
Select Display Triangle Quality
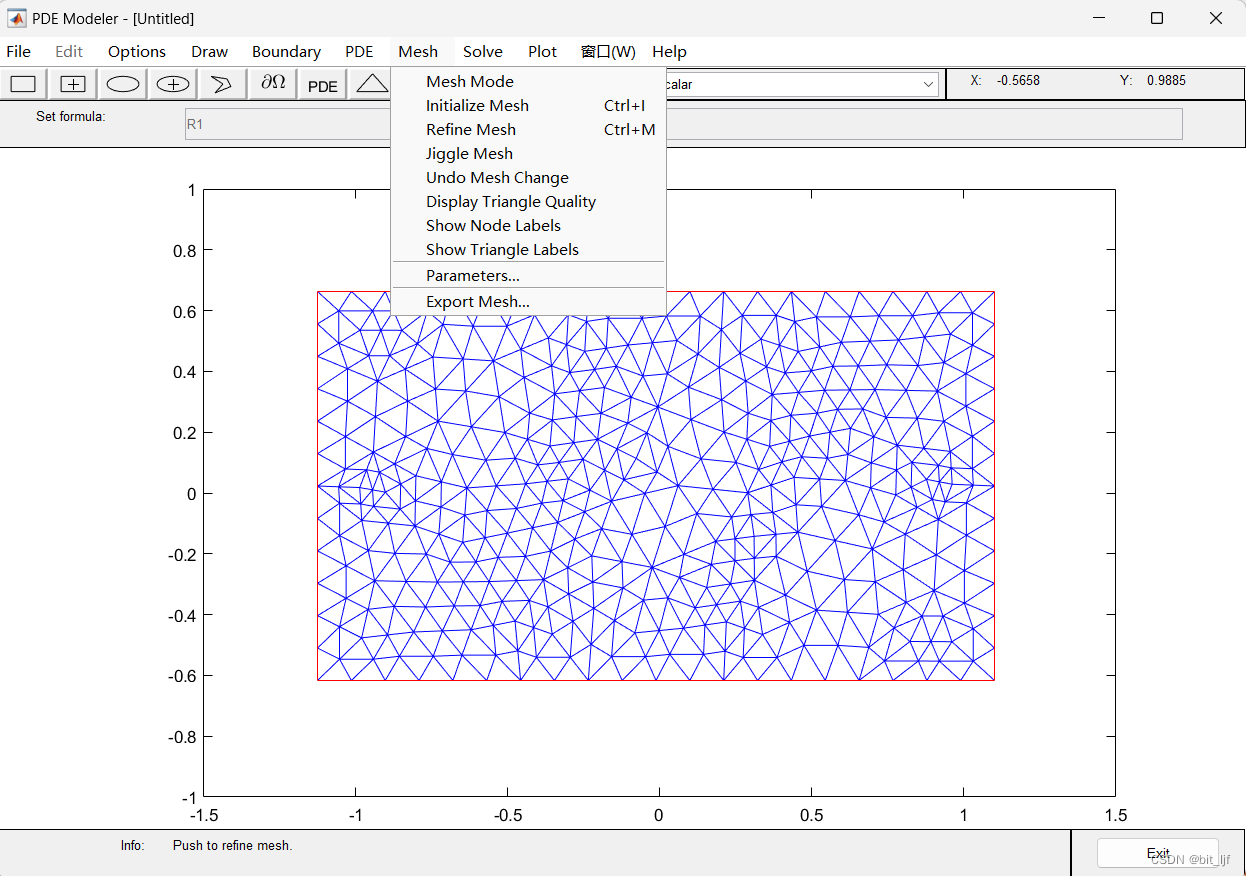point(511,201)
